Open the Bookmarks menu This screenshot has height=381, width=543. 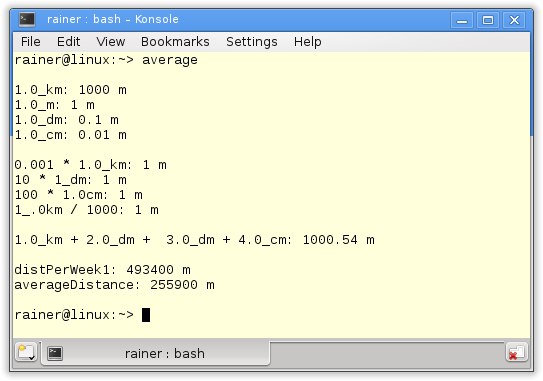[175, 42]
